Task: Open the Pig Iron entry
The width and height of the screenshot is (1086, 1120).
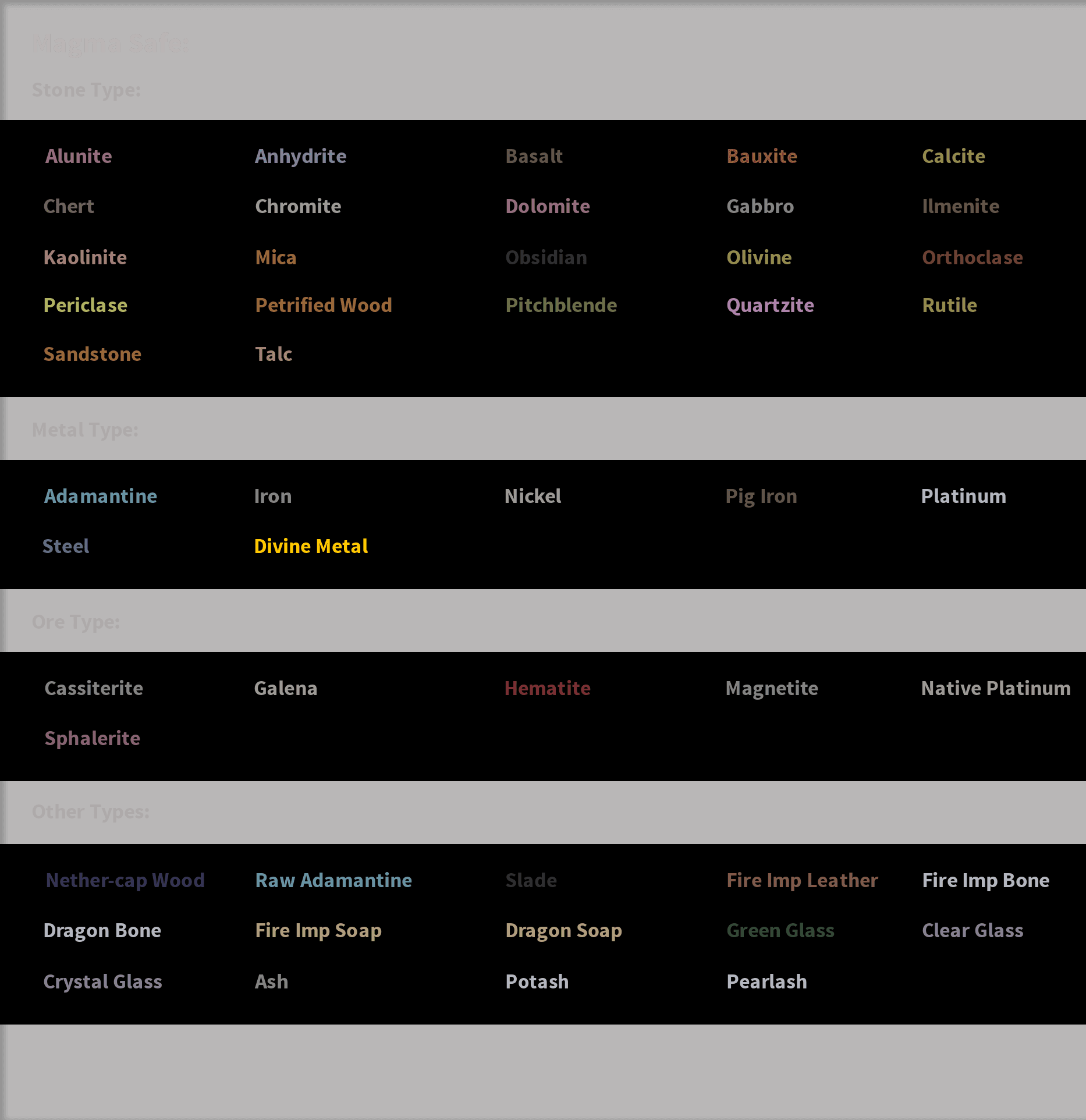Action: pos(761,496)
